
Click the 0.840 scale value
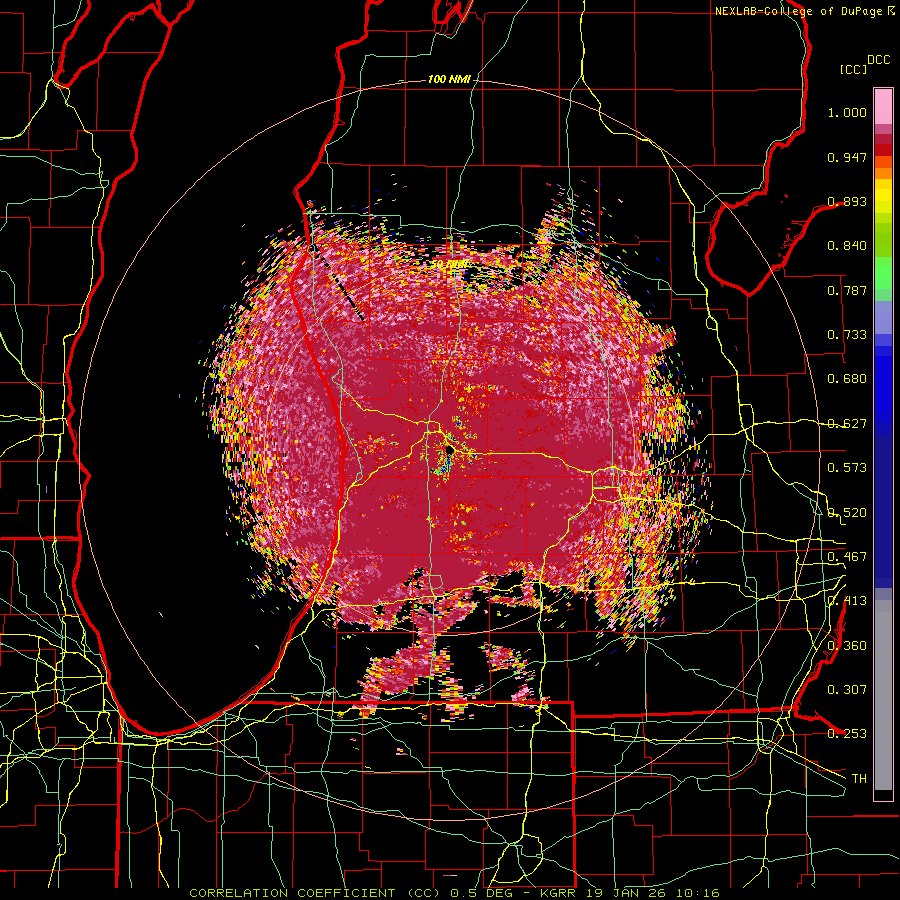point(847,246)
